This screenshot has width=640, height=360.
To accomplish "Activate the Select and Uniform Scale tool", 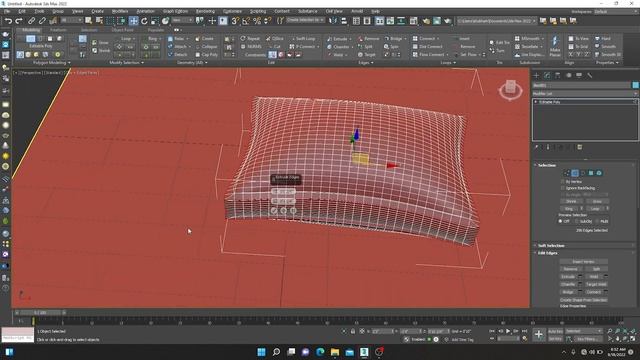I will click(x=155, y=21).
